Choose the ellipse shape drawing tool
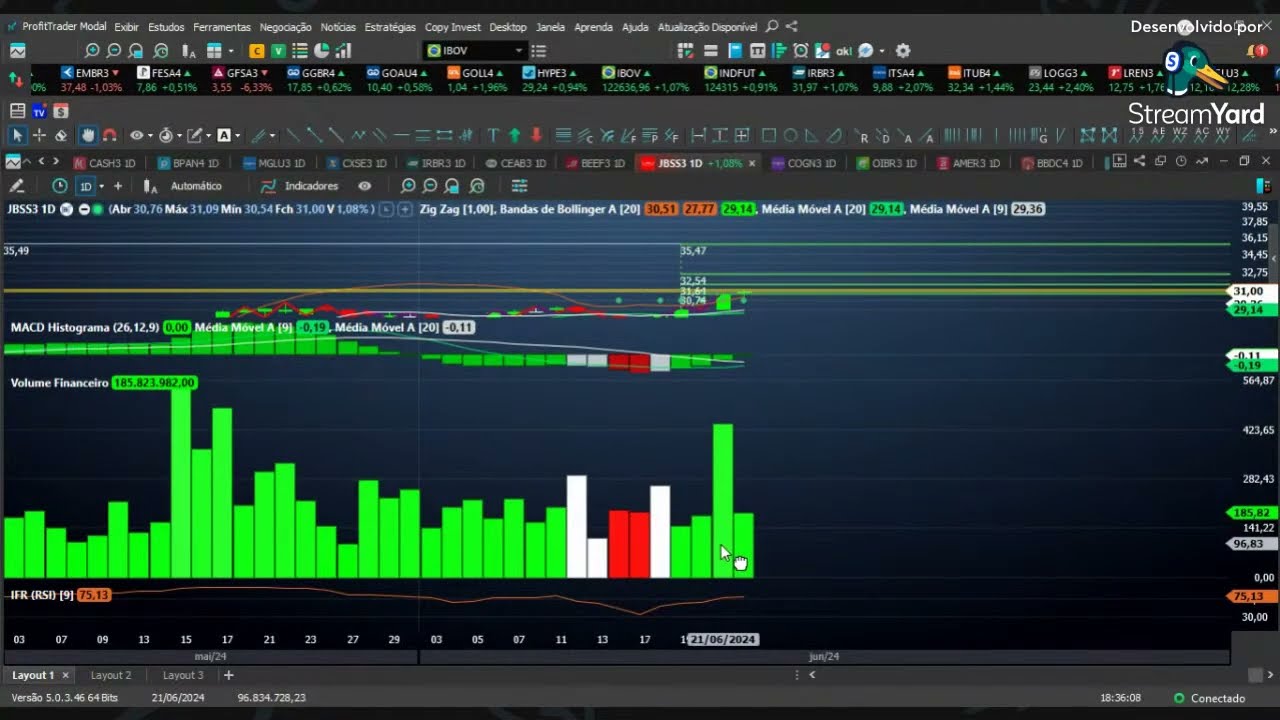 tap(791, 135)
